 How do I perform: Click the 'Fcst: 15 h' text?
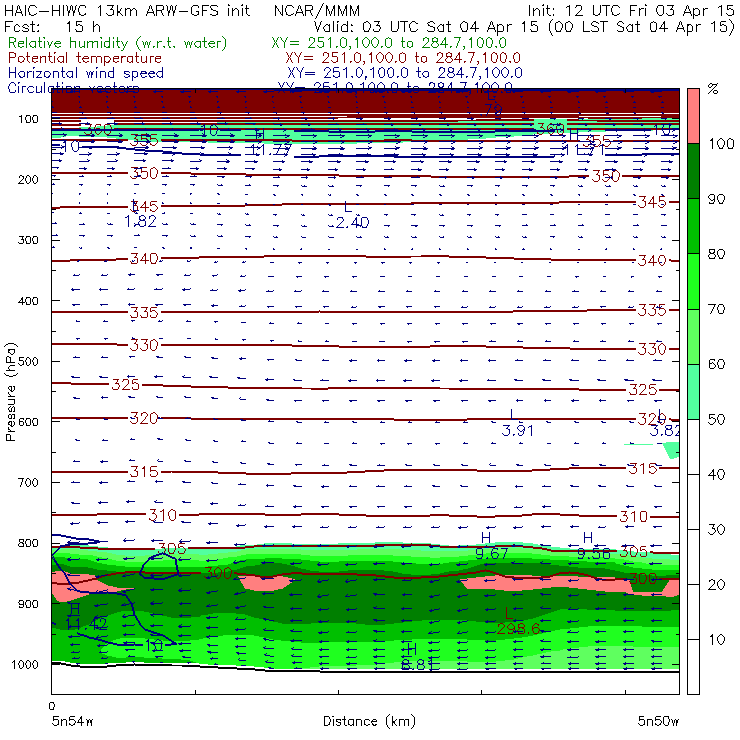[x=52, y=26]
